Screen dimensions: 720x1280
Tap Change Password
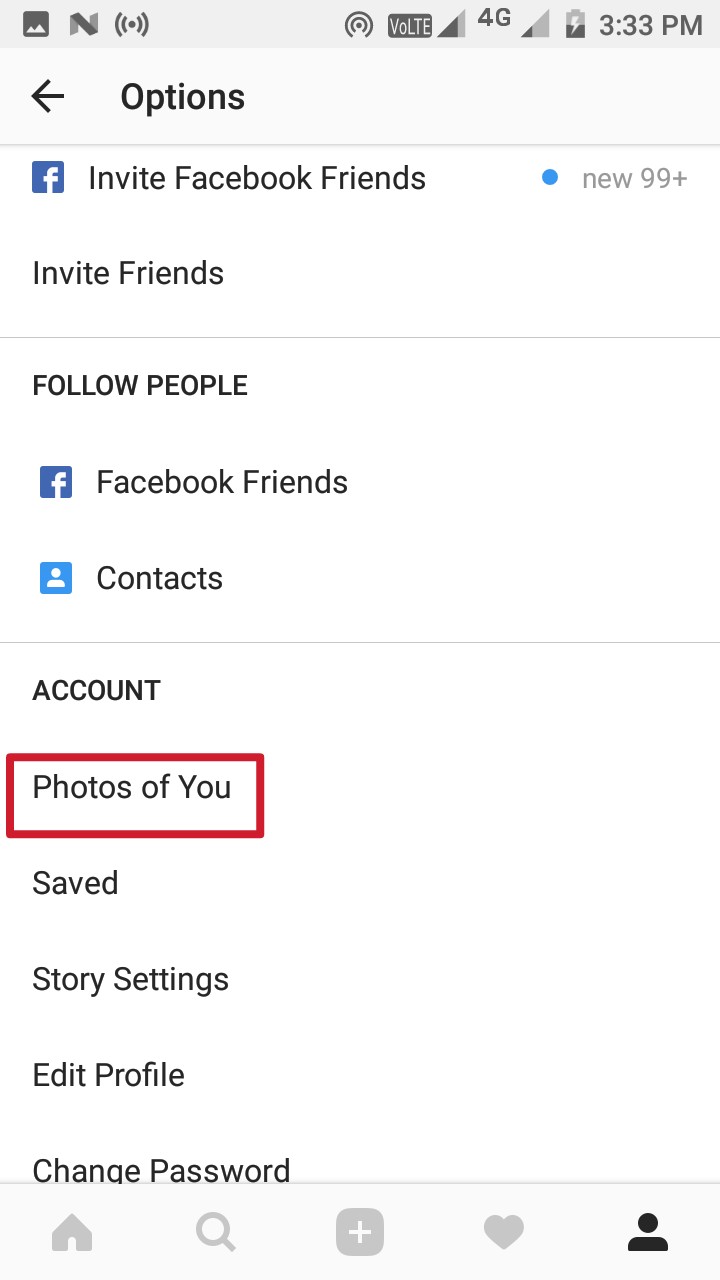pyautogui.click(x=161, y=1169)
